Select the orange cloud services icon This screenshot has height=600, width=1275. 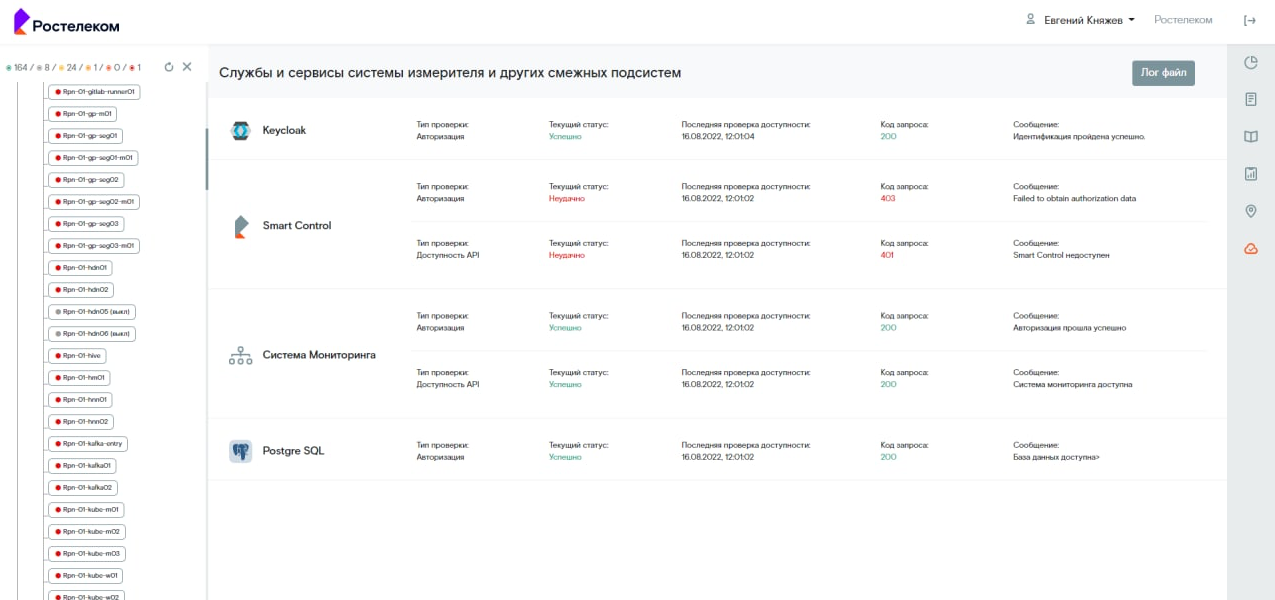coord(1250,248)
